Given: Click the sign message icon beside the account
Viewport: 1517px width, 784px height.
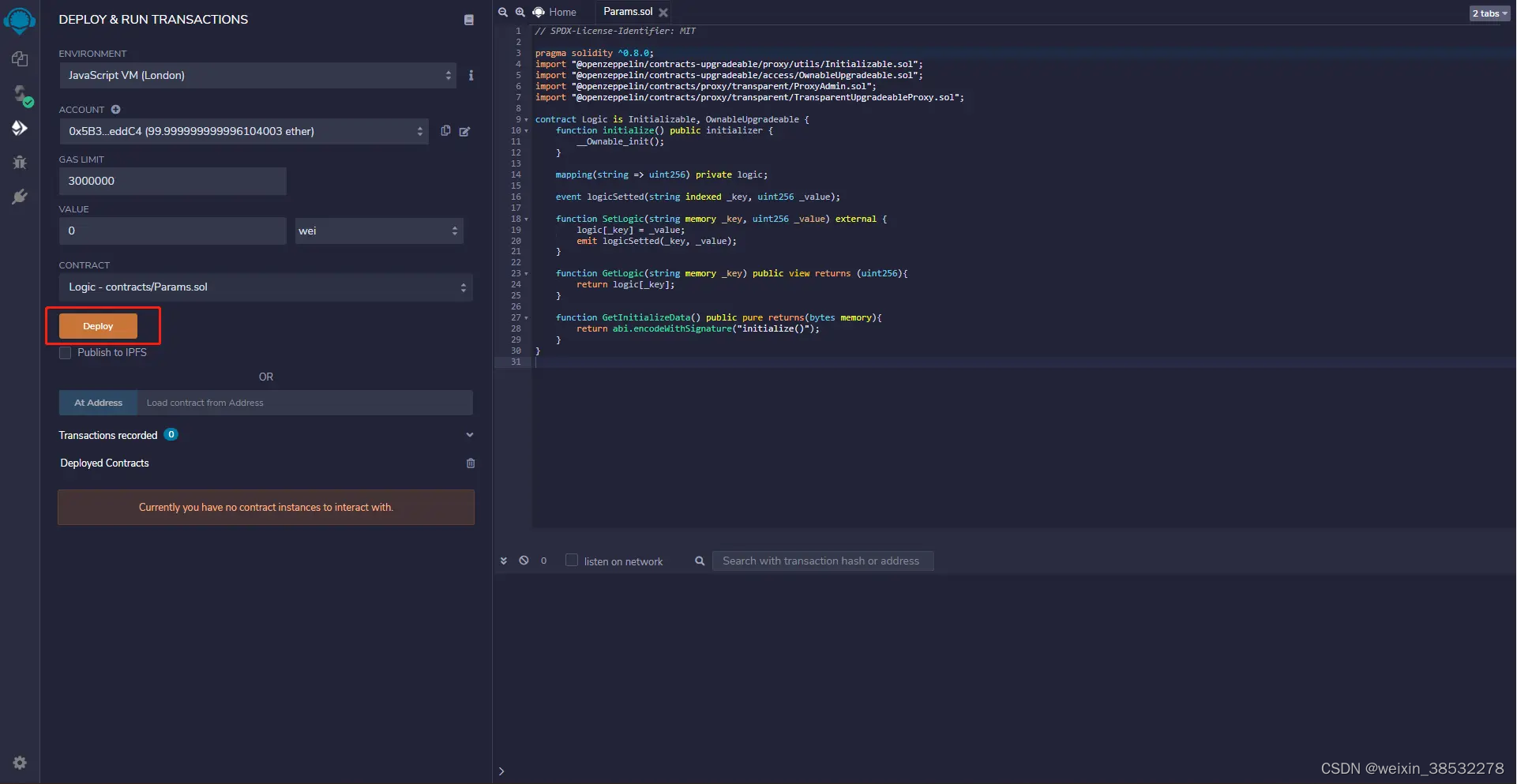Looking at the screenshot, I should (x=465, y=131).
